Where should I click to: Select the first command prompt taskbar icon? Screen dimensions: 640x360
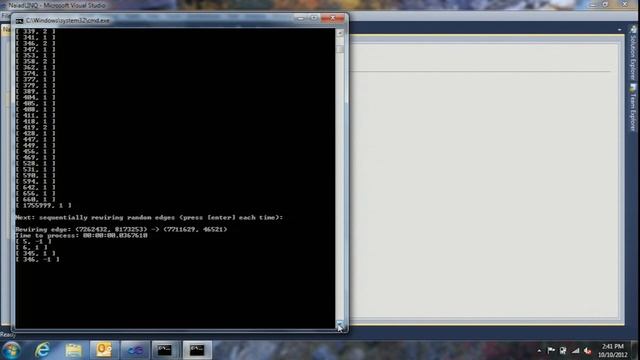point(165,350)
